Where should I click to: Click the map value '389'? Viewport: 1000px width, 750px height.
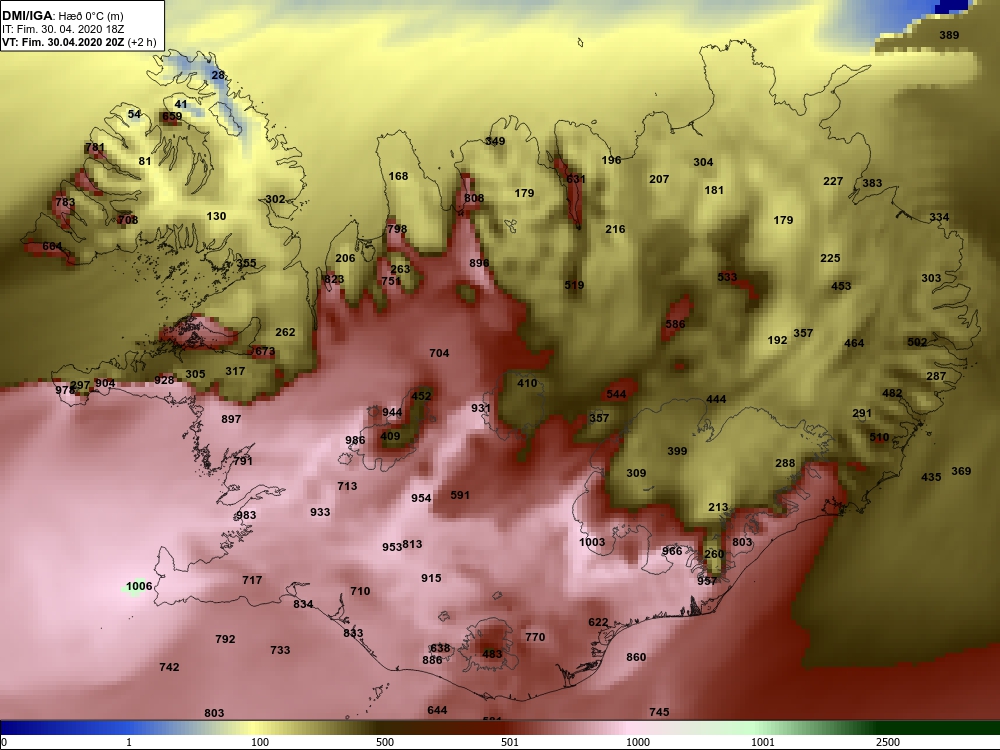(x=949, y=35)
